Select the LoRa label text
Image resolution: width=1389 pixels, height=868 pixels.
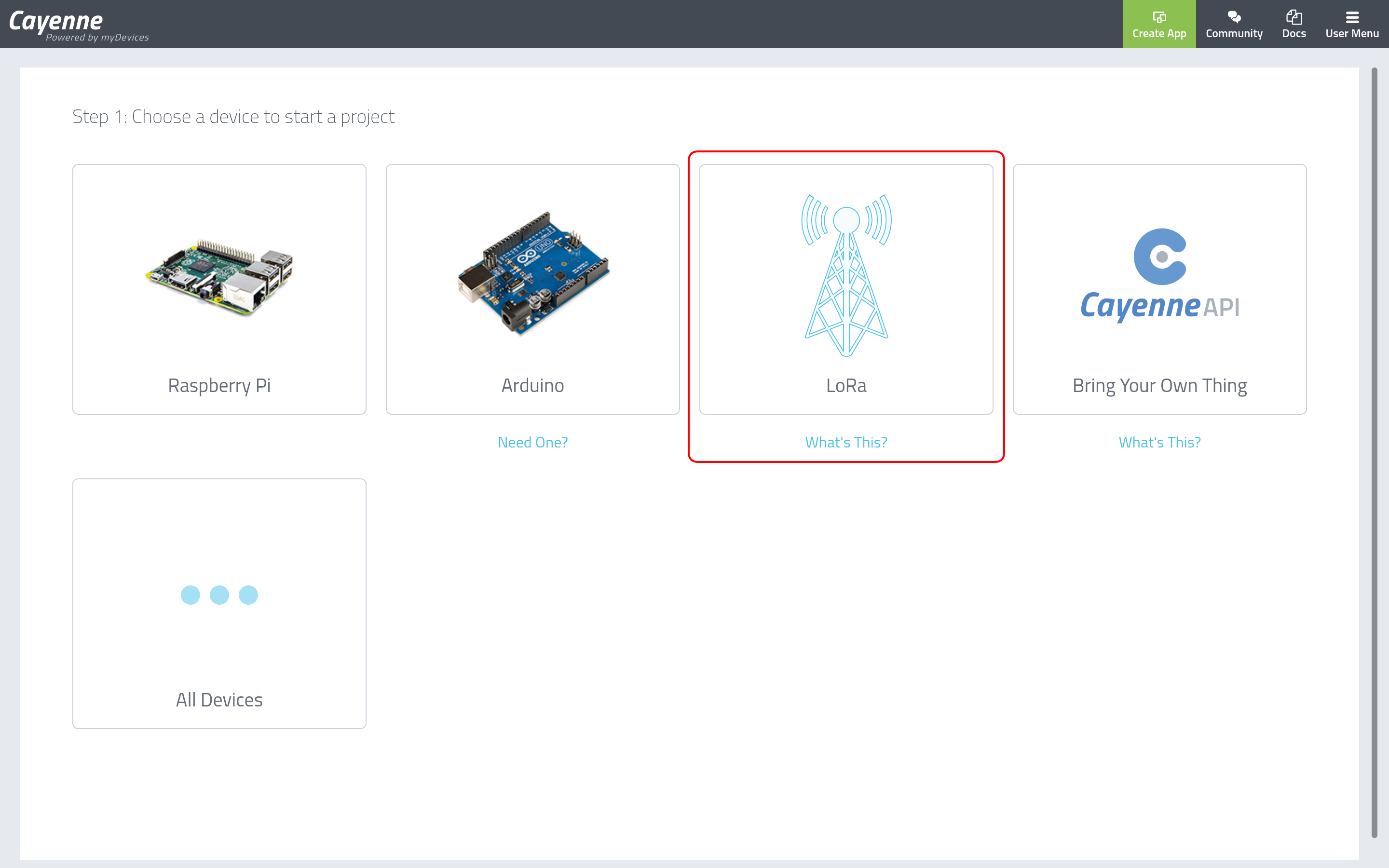coord(846,385)
